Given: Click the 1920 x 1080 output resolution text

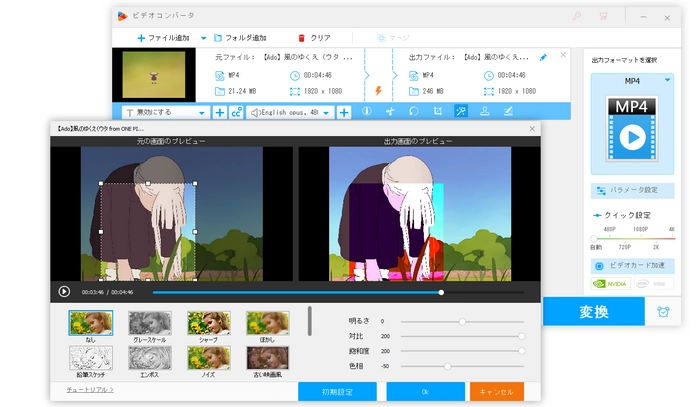Looking at the screenshot, I should pyautogui.click(x=517, y=91).
